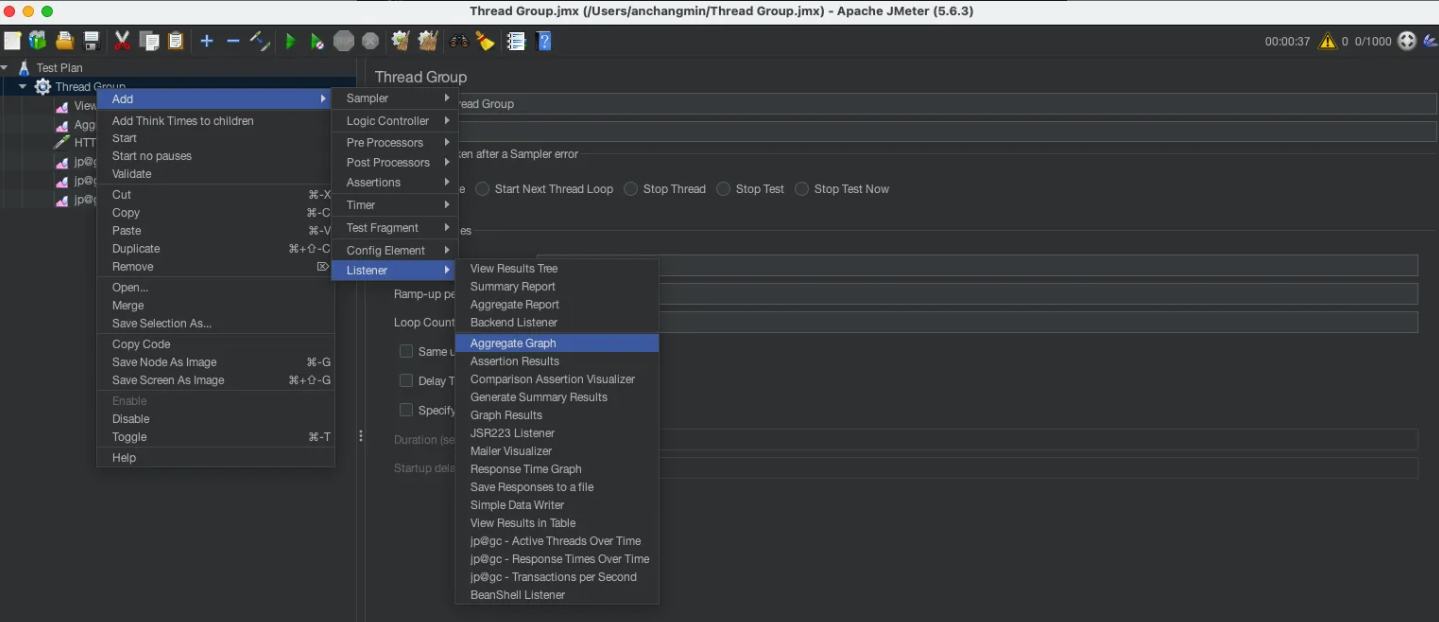The height and width of the screenshot is (622, 1439).
Task: Expand the Post Processors submenu
Action: click(395, 163)
